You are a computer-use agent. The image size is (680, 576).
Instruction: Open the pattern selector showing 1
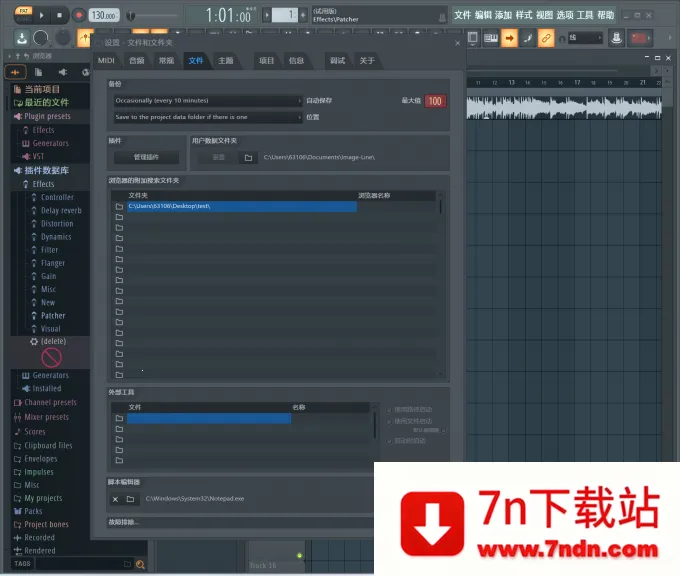click(x=284, y=15)
